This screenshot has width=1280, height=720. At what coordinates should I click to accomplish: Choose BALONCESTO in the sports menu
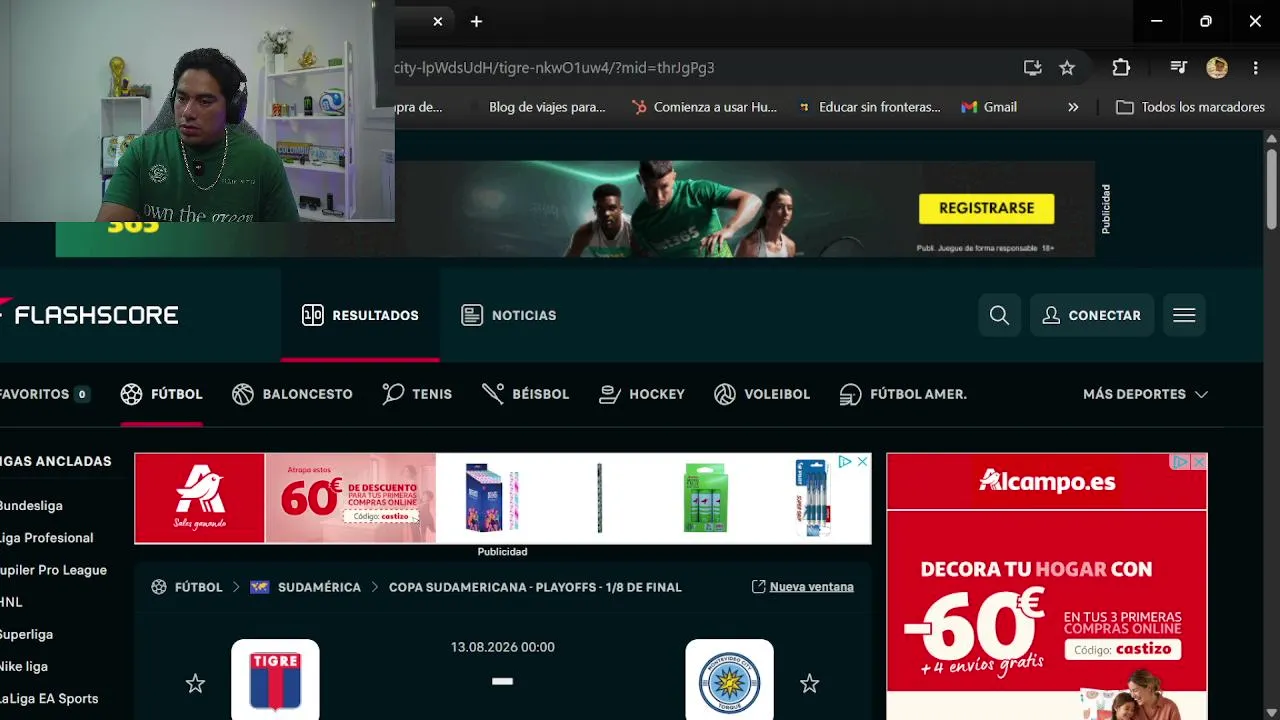[292, 394]
